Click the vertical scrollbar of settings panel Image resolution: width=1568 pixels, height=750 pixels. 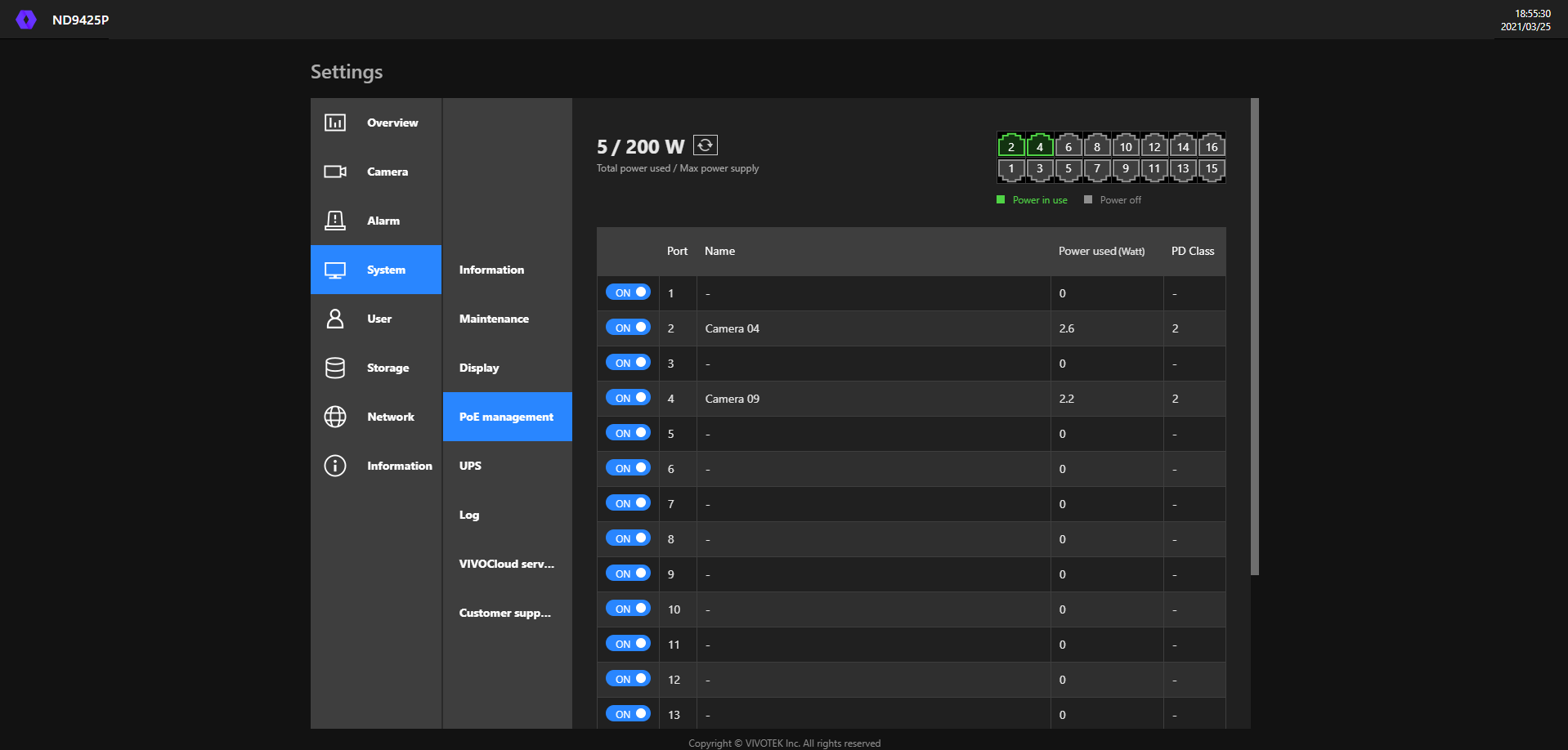pyautogui.click(x=1255, y=337)
